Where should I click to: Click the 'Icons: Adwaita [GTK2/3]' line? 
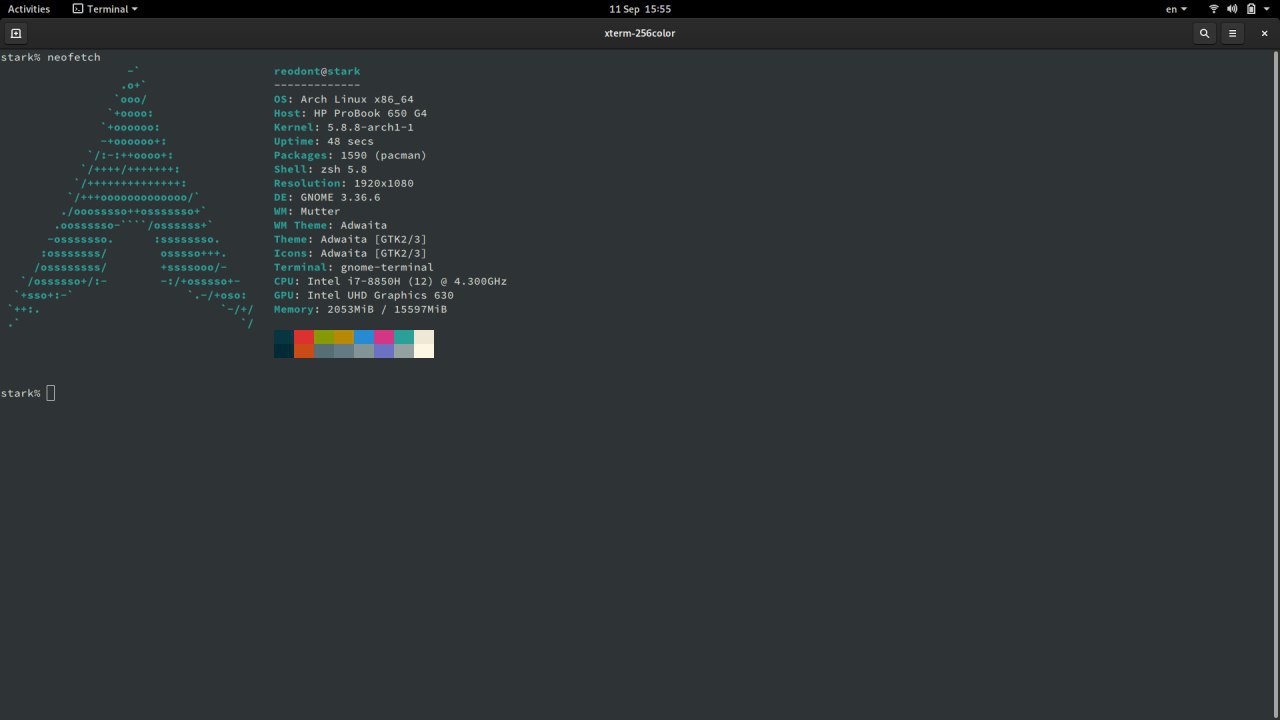click(x=350, y=253)
